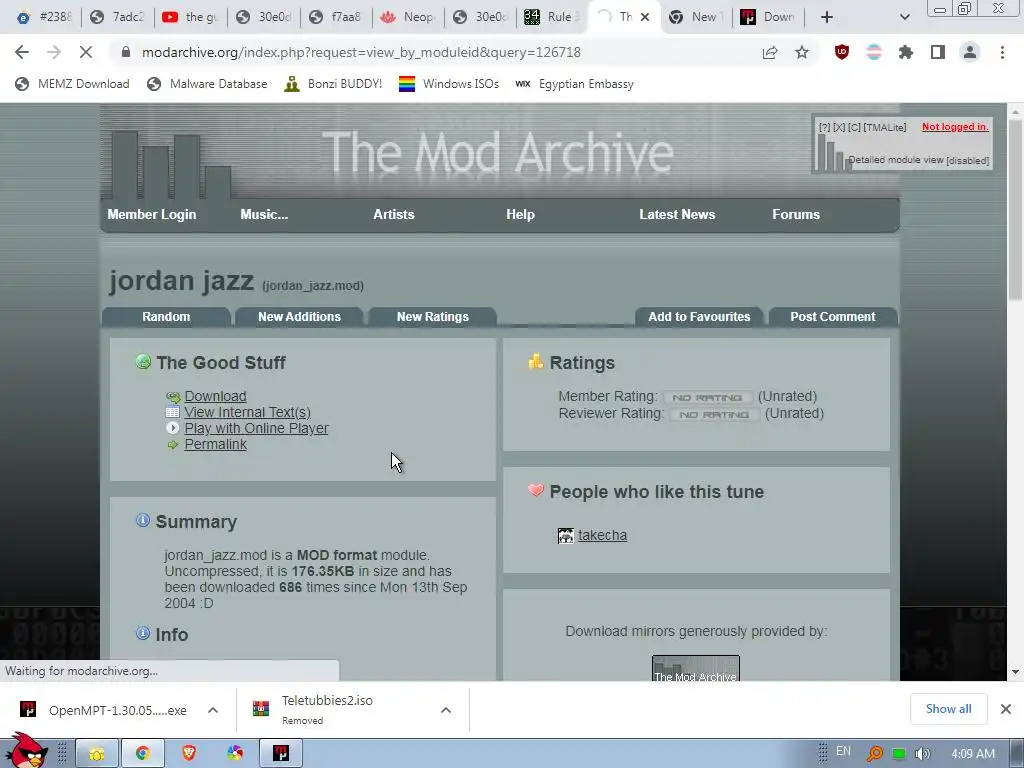Click the Mod Archive mirror banner
Viewport: 1024px width, 768px height.
[x=696, y=668]
